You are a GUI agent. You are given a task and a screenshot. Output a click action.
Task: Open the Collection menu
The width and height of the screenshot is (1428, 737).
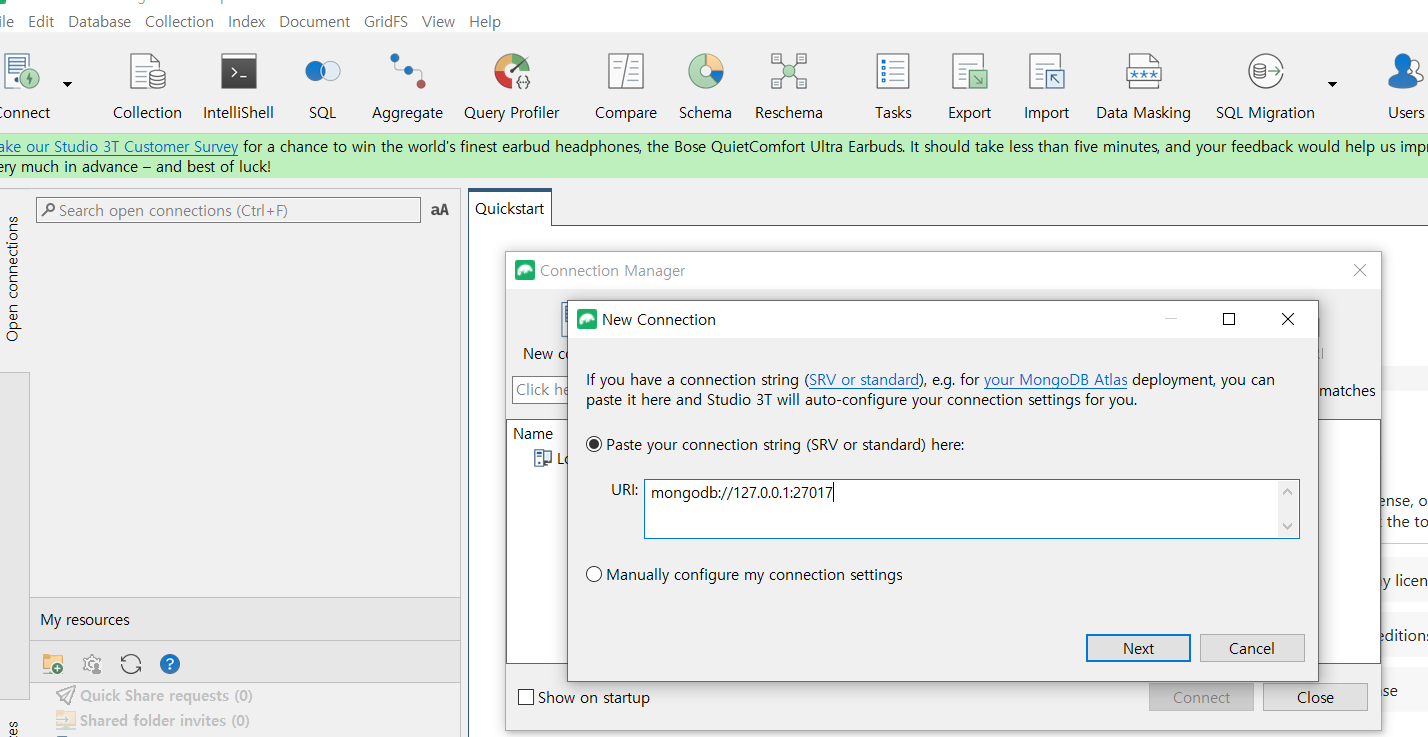coord(179,21)
